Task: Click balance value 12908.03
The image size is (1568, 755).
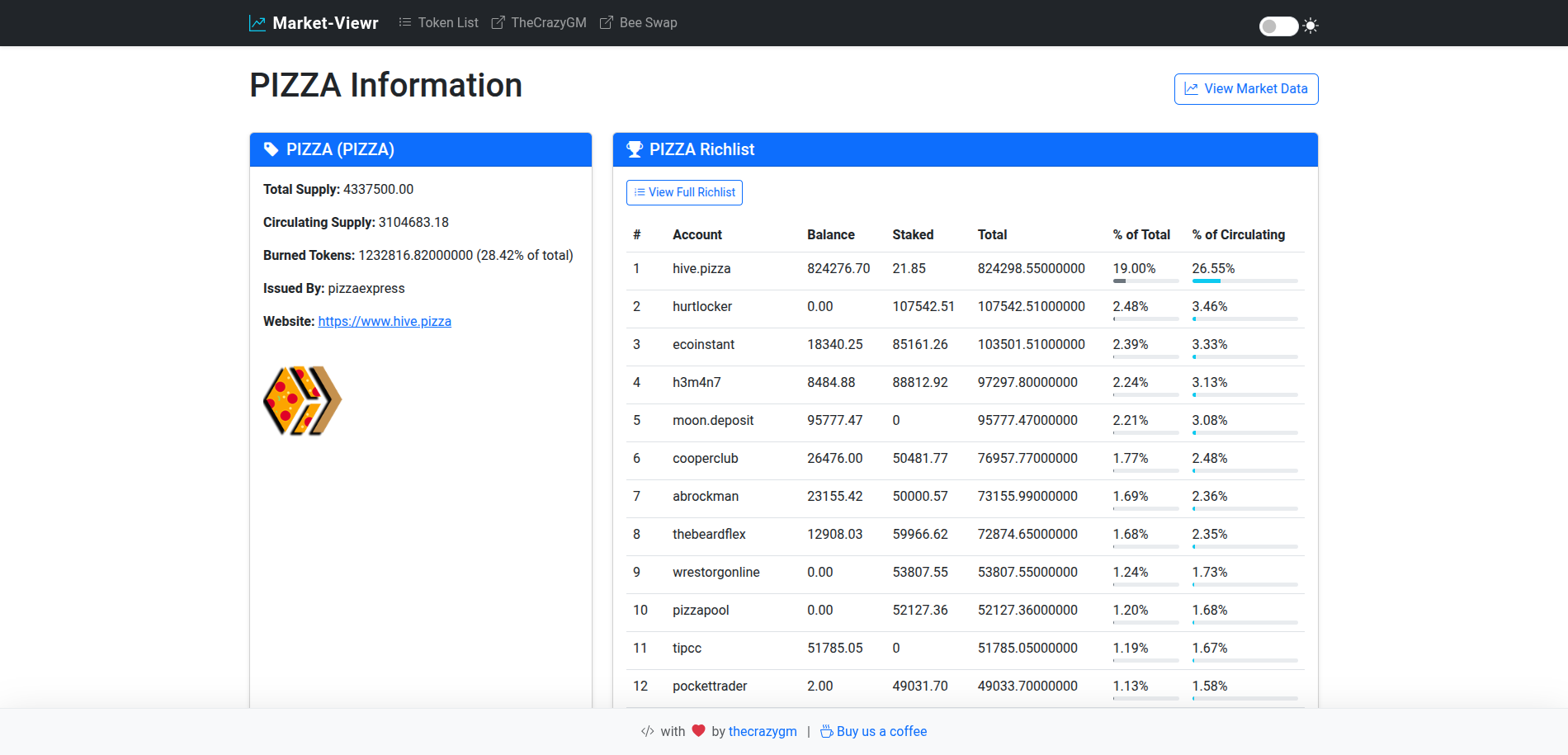Action: pos(835,534)
